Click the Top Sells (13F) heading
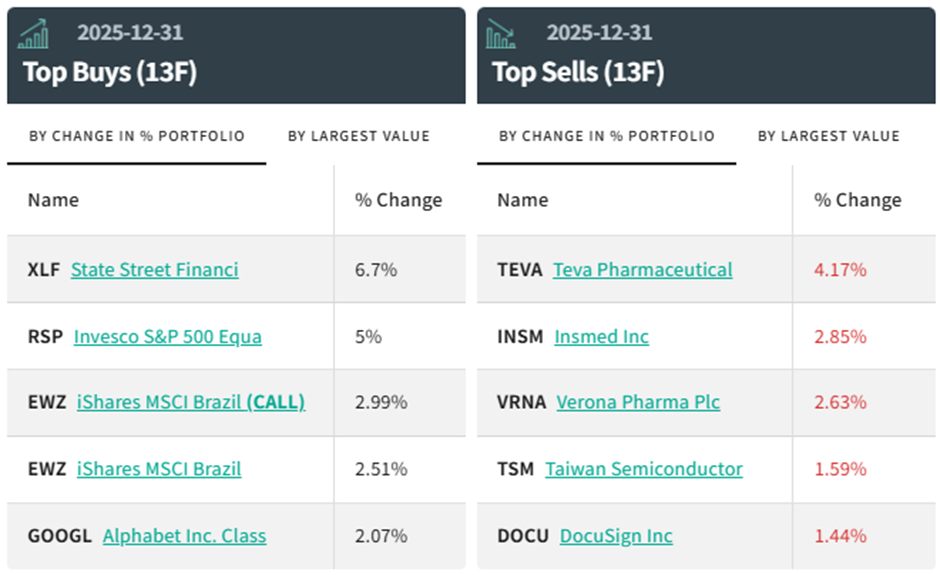The height and width of the screenshot is (575, 940). point(578,72)
